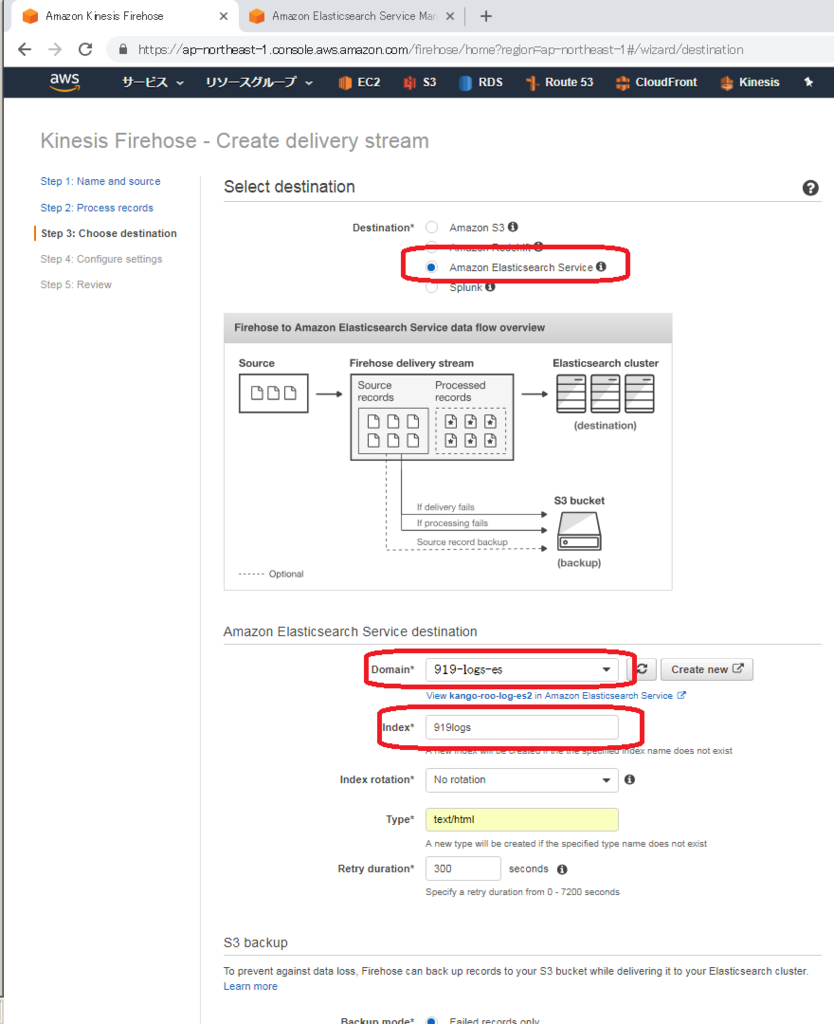Open Index rotation dropdown
This screenshot has width=834, height=1024.
(x=522, y=780)
